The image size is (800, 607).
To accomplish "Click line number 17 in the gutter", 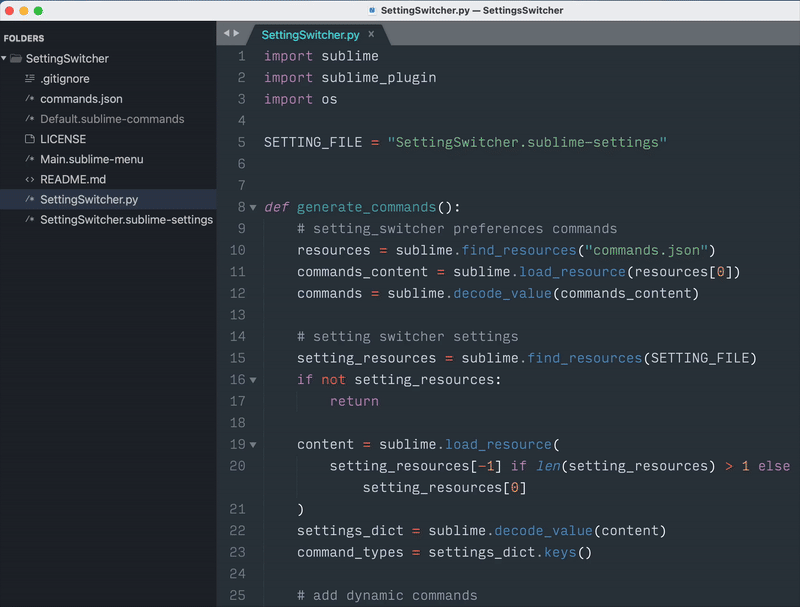I will tap(240, 401).
